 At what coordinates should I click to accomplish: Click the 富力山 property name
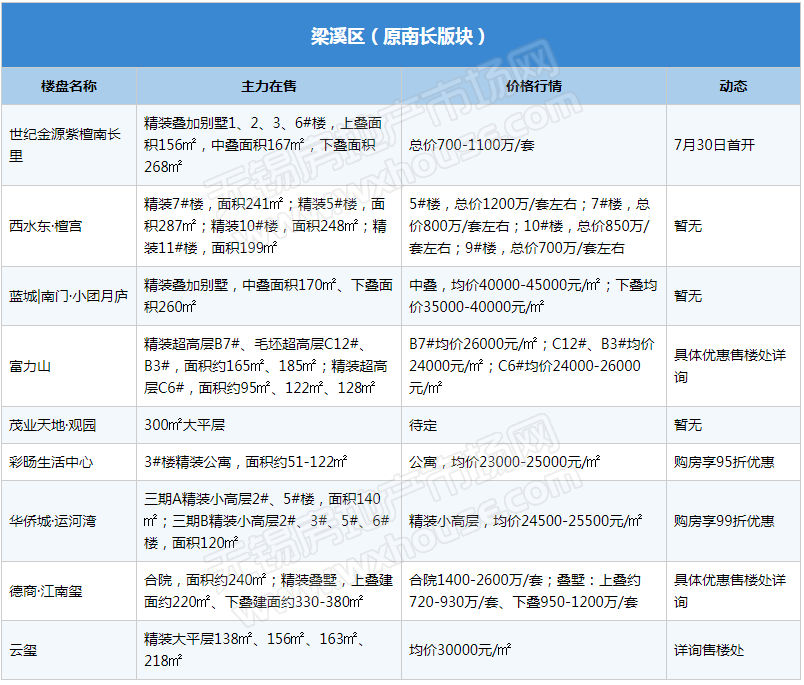pos(30,366)
